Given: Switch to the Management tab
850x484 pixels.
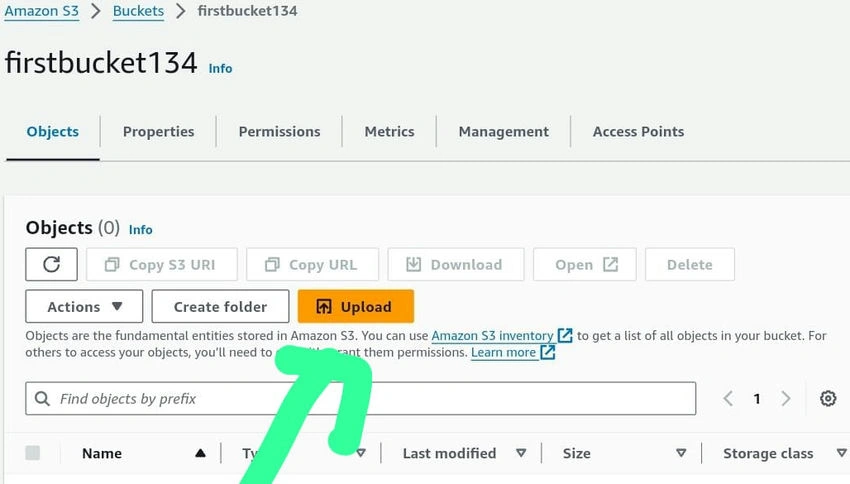Looking at the screenshot, I should tap(504, 132).
